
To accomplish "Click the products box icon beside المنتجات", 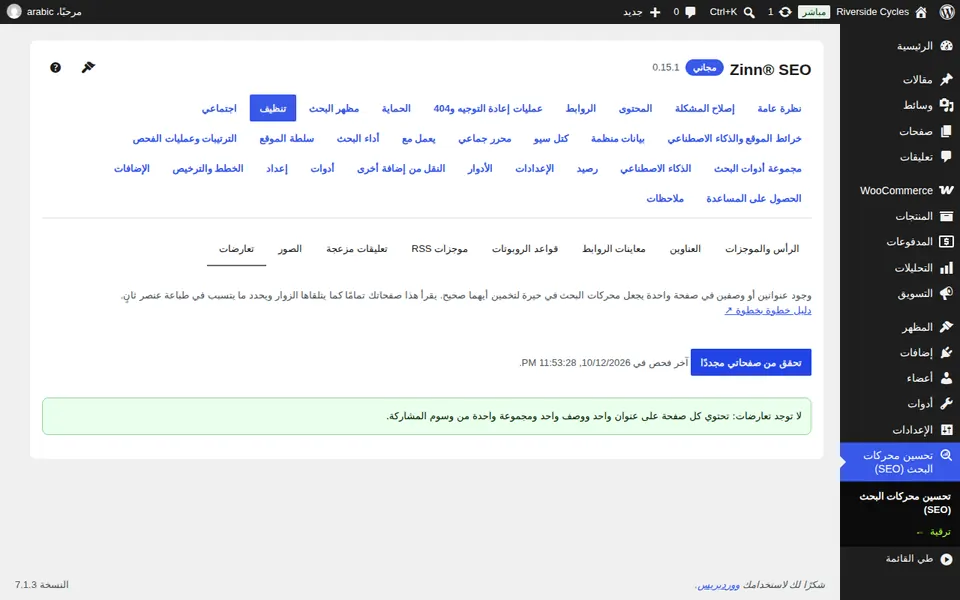I will (947, 216).
